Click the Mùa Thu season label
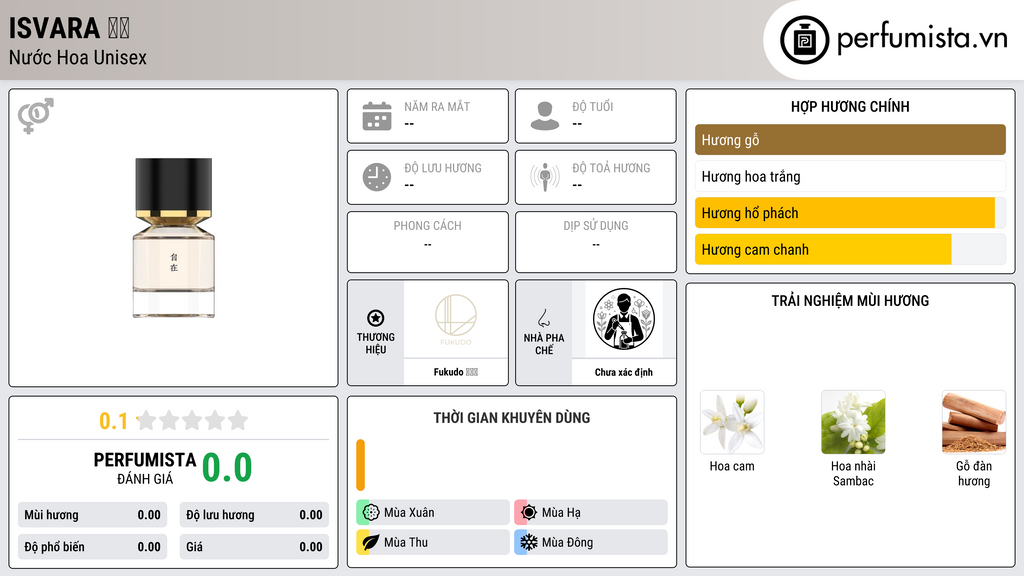The height and width of the screenshot is (576, 1024). click(x=406, y=542)
